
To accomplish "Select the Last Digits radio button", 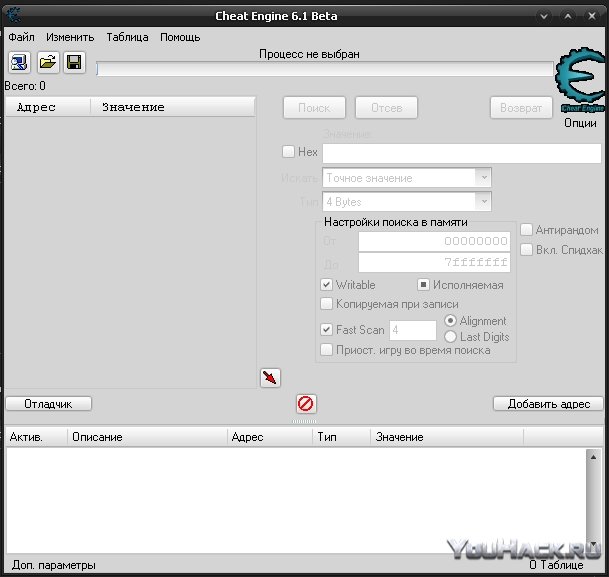I will (450, 337).
